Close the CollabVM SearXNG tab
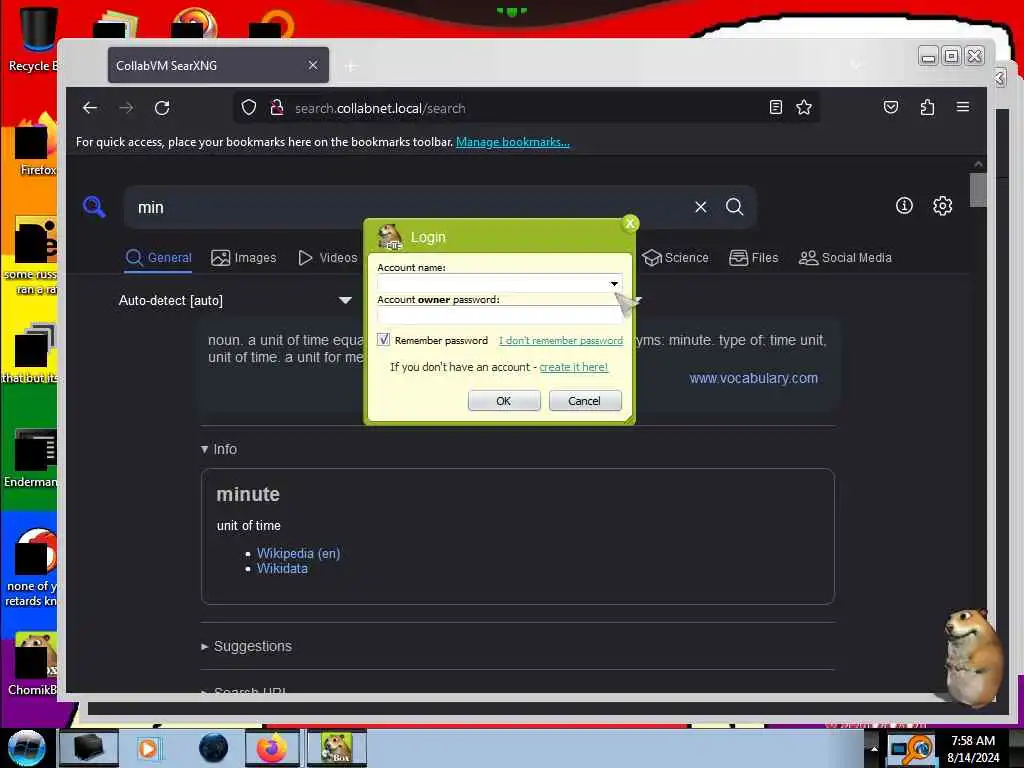 pyautogui.click(x=313, y=65)
